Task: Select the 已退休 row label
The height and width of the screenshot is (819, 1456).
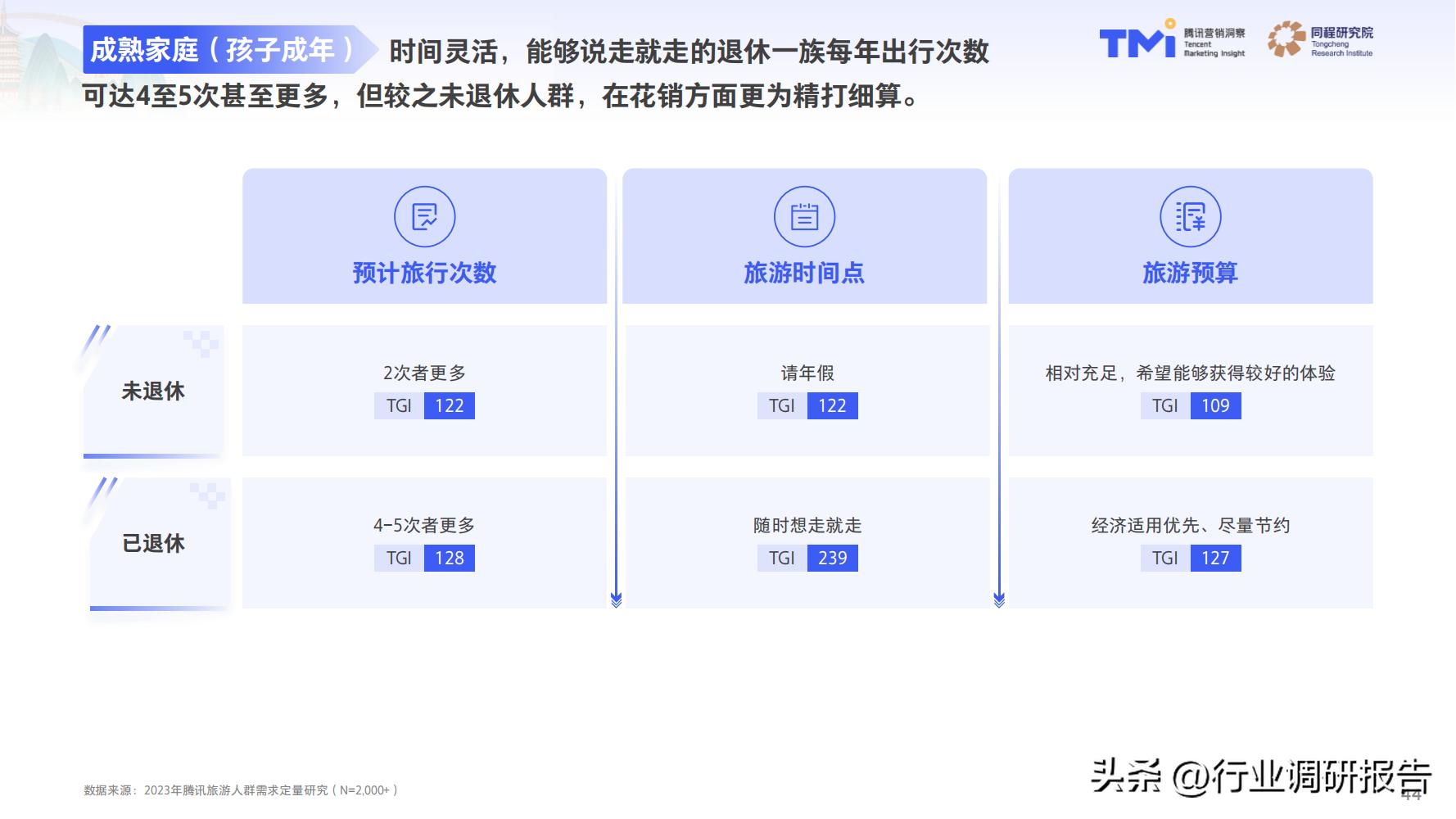Action: [x=152, y=542]
